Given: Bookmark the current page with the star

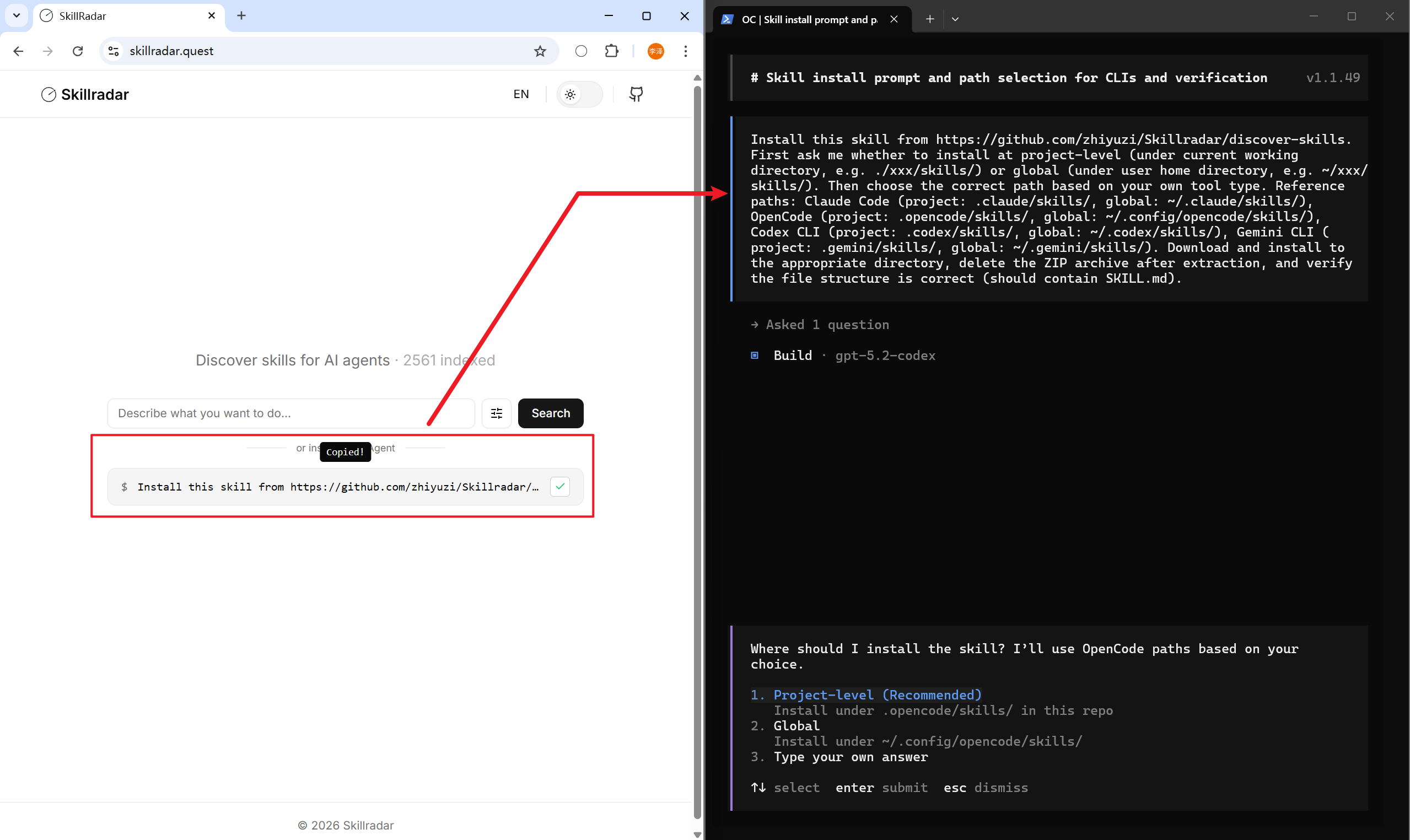Looking at the screenshot, I should [x=540, y=51].
